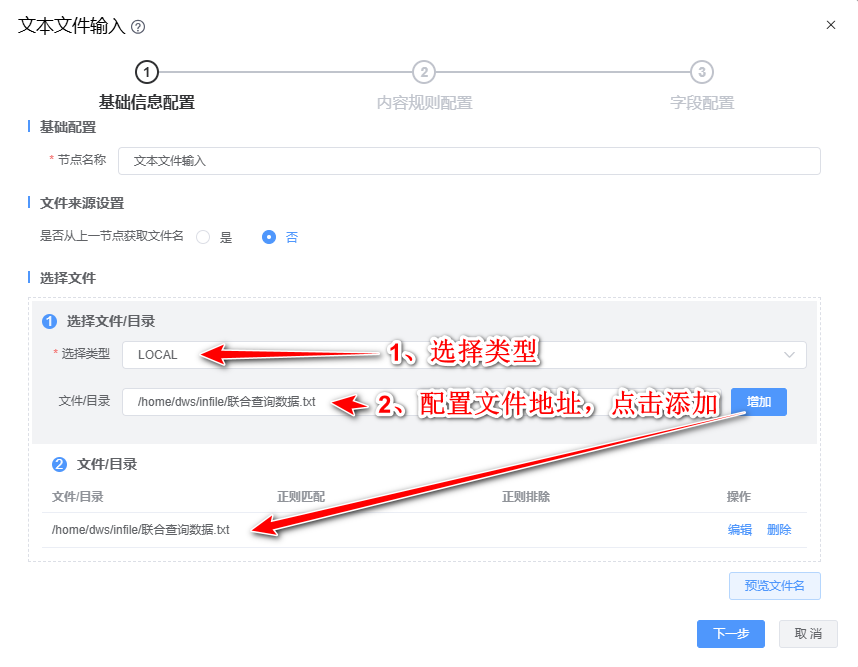
Task: Click the 节点名称 input field
Action: (x=469, y=161)
